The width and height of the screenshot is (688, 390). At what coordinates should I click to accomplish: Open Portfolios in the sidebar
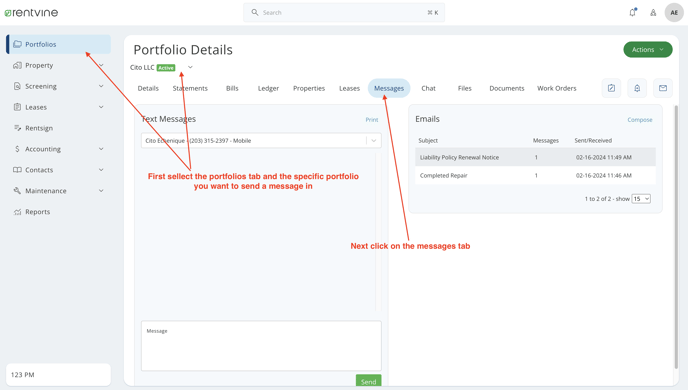click(x=58, y=44)
